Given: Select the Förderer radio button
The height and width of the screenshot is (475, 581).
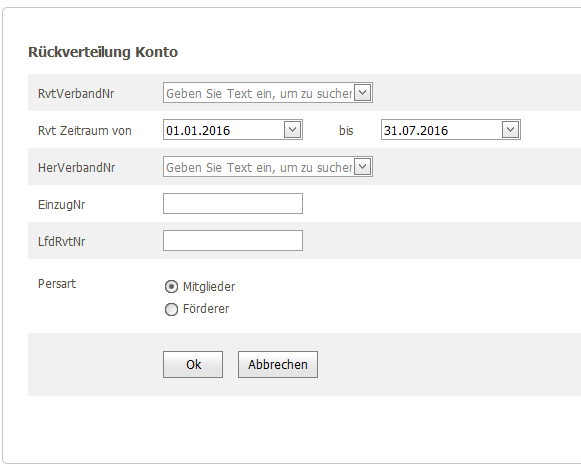Looking at the screenshot, I should (171, 309).
